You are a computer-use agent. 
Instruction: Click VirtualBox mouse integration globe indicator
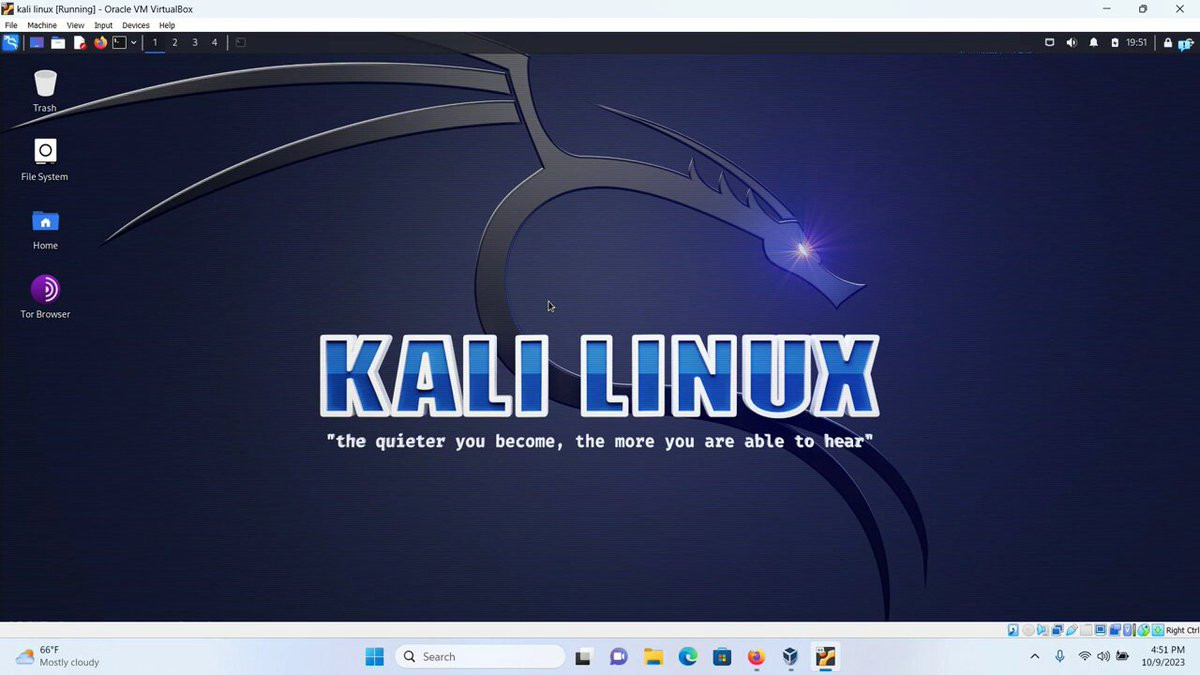tap(1144, 630)
